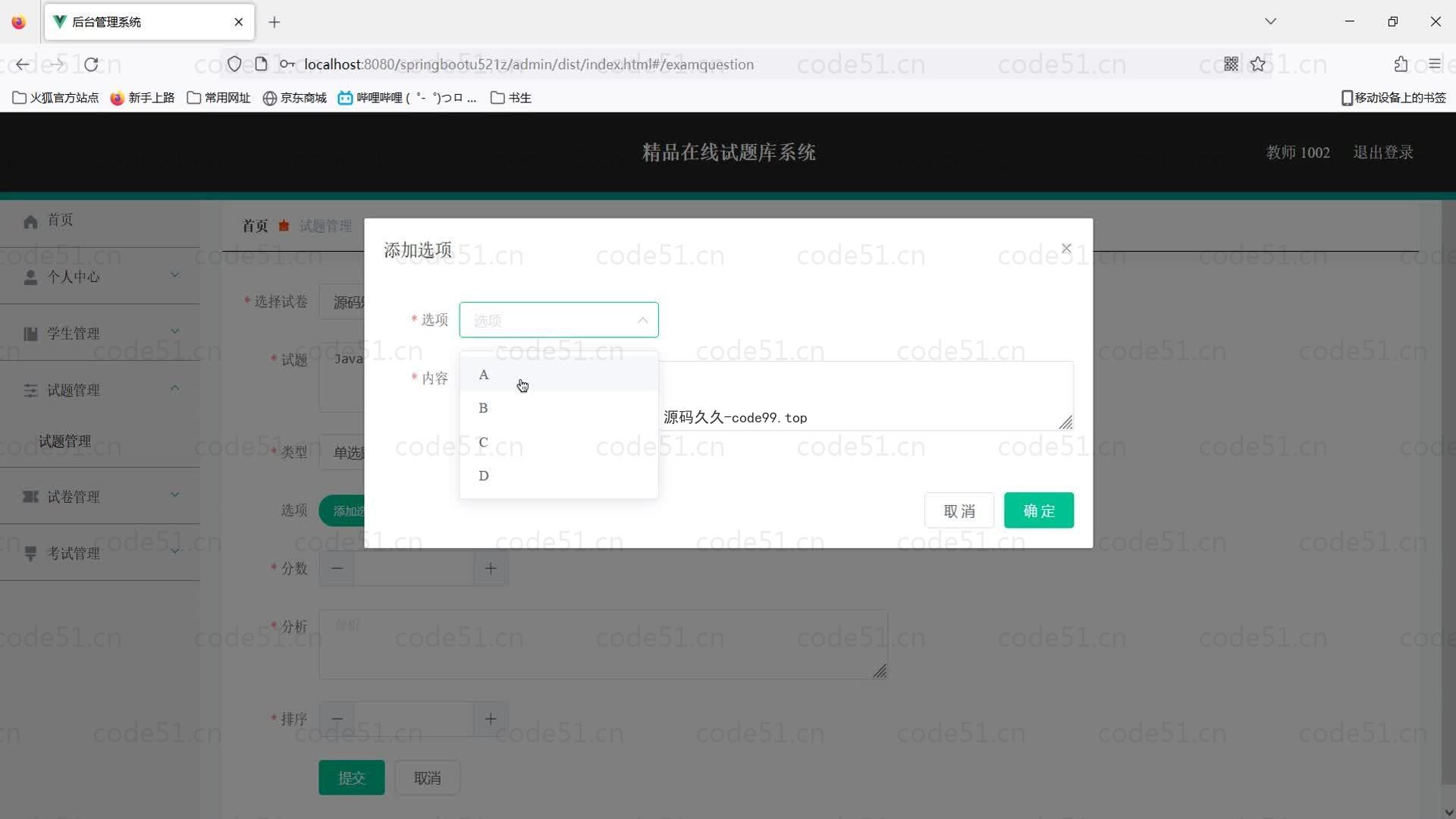This screenshot has width=1456, height=819.
Task: Close the 添加选项 dialog with X icon
Action: click(1066, 249)
